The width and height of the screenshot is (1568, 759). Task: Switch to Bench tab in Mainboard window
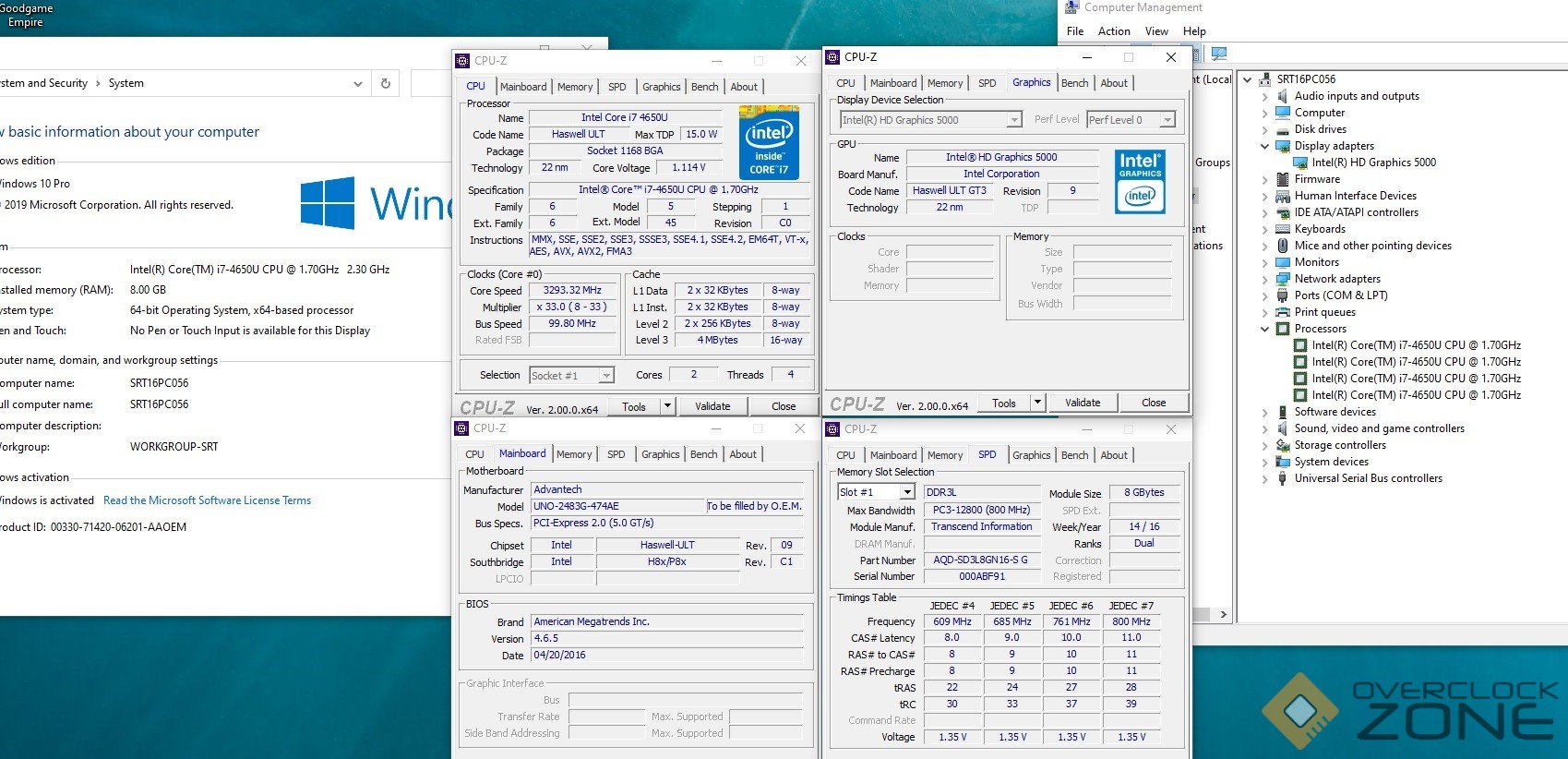703,454
